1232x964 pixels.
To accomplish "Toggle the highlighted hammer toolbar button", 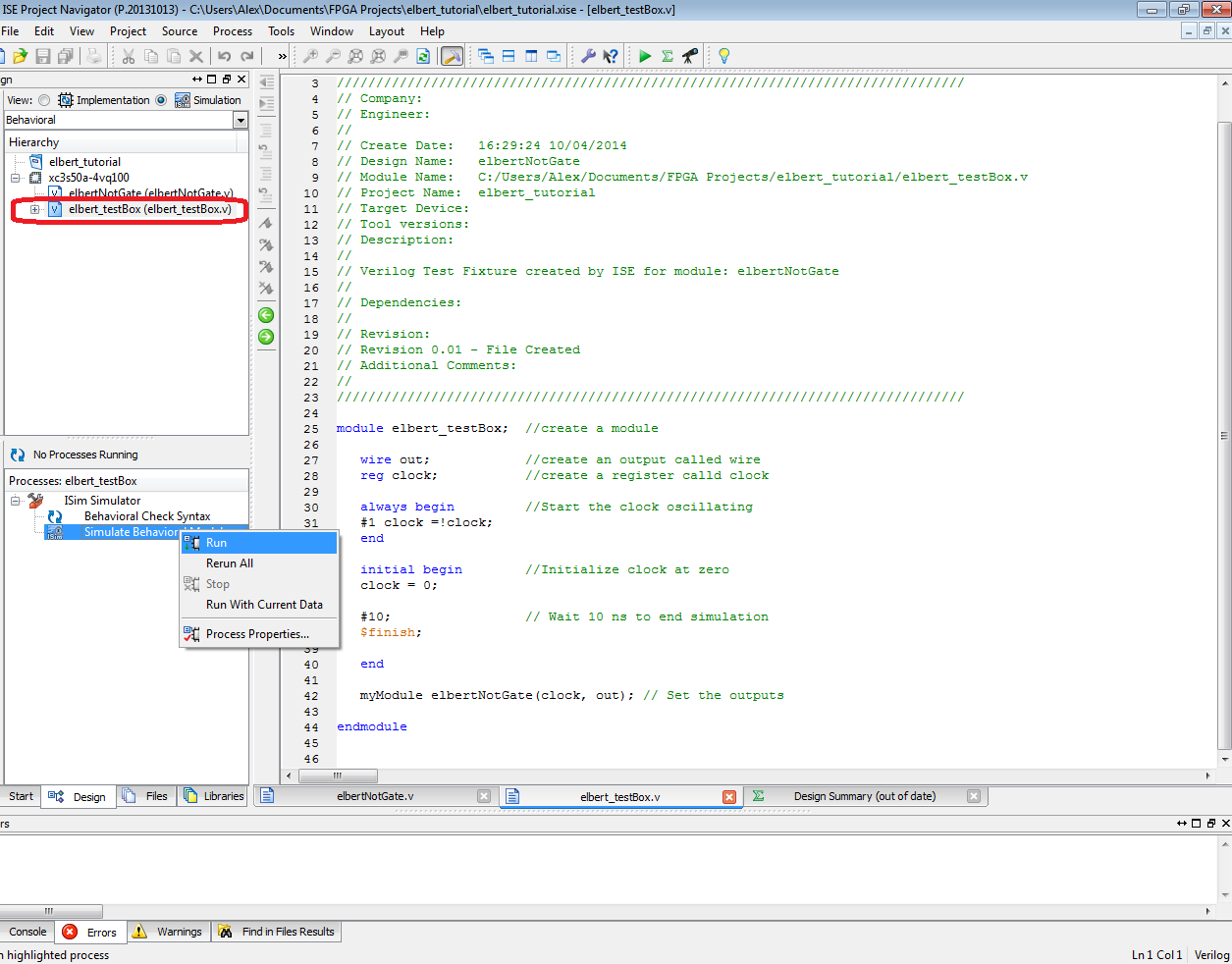I will (452, 56).
